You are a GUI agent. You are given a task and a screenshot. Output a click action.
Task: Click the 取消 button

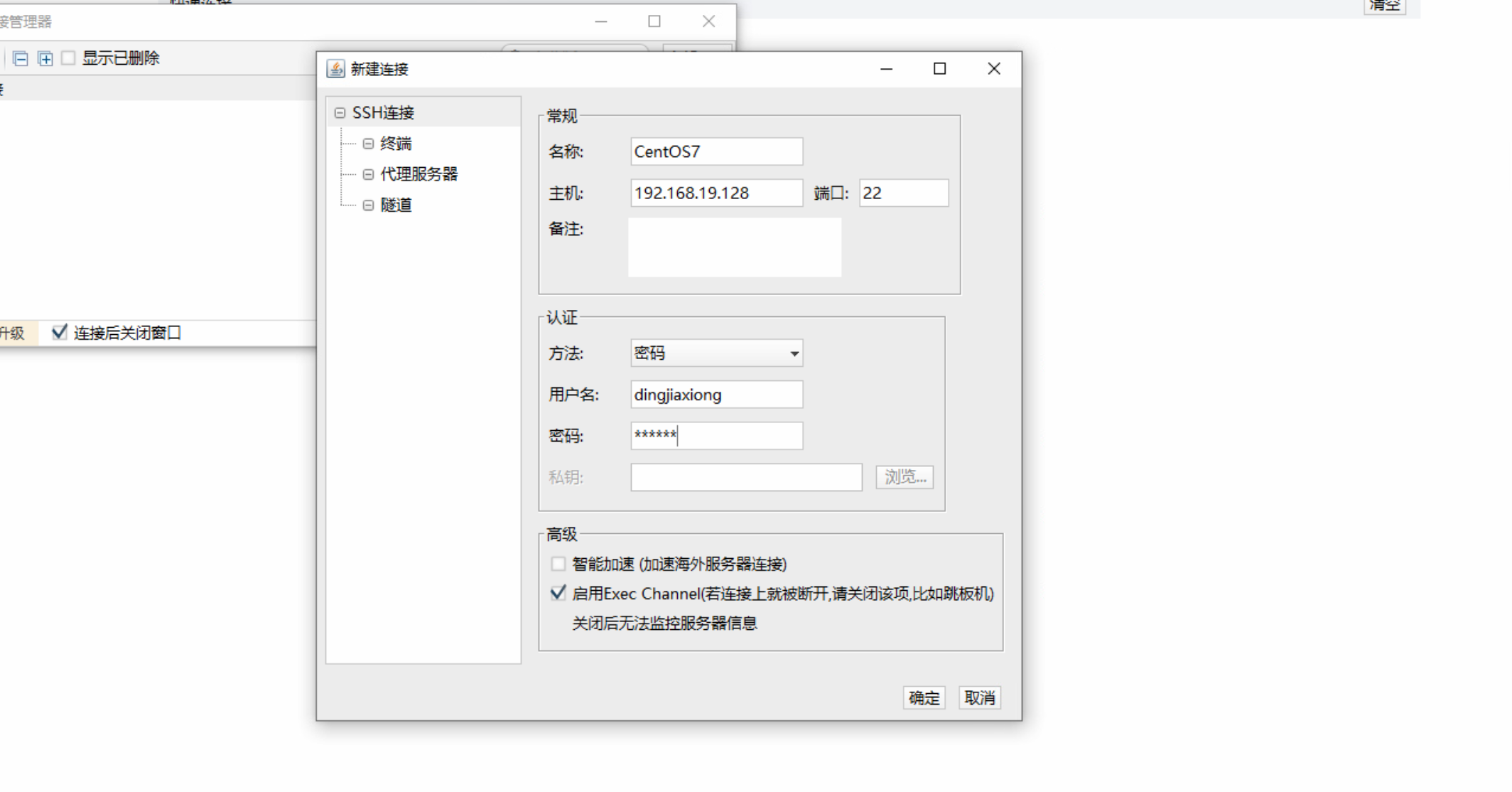(x=979, y=697)
